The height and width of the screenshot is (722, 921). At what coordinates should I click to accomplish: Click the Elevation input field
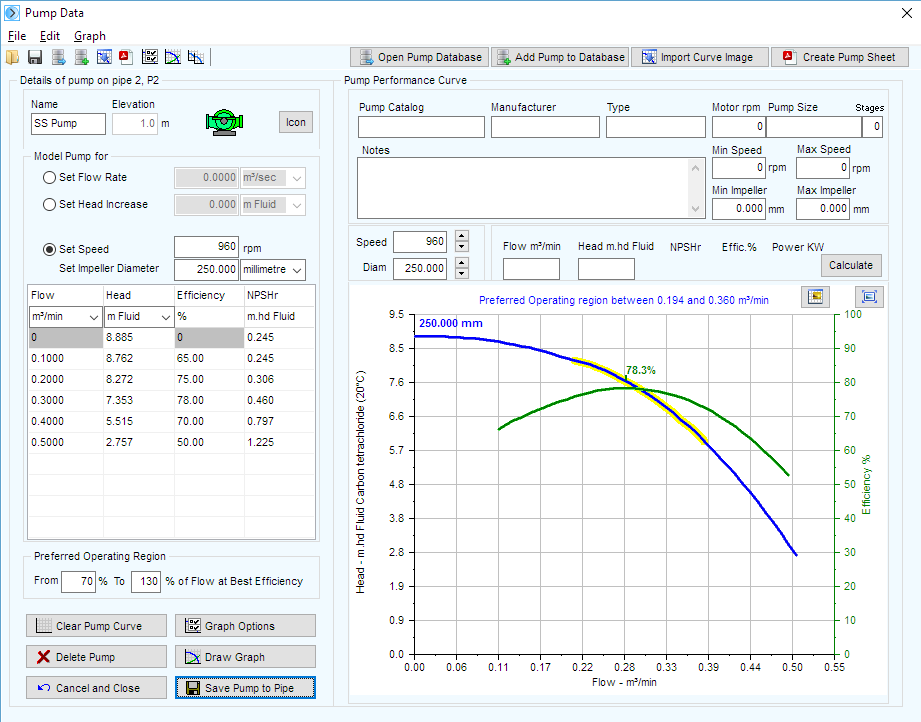coord(135,124)
